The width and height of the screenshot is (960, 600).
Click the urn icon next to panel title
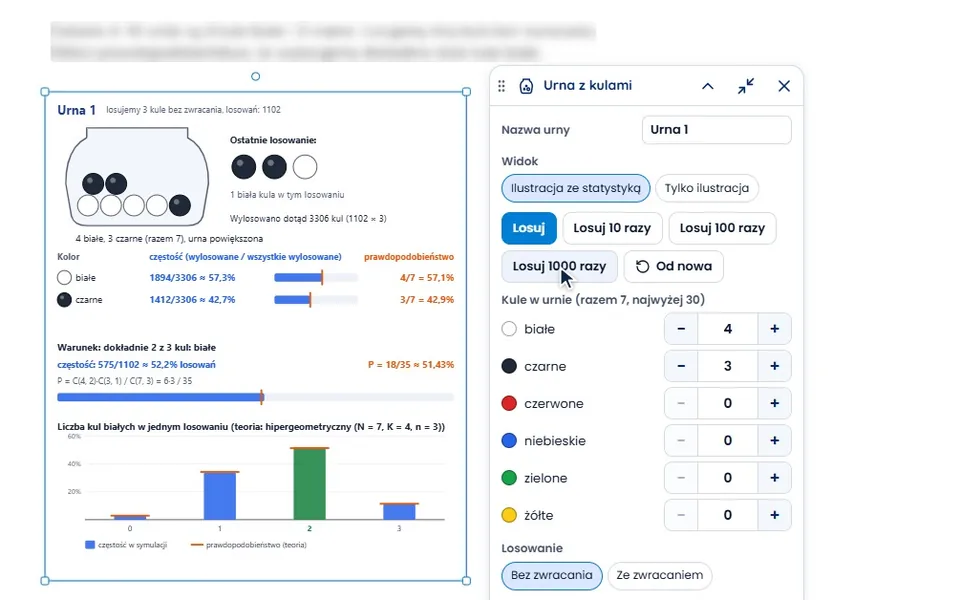tap(526, 86)
